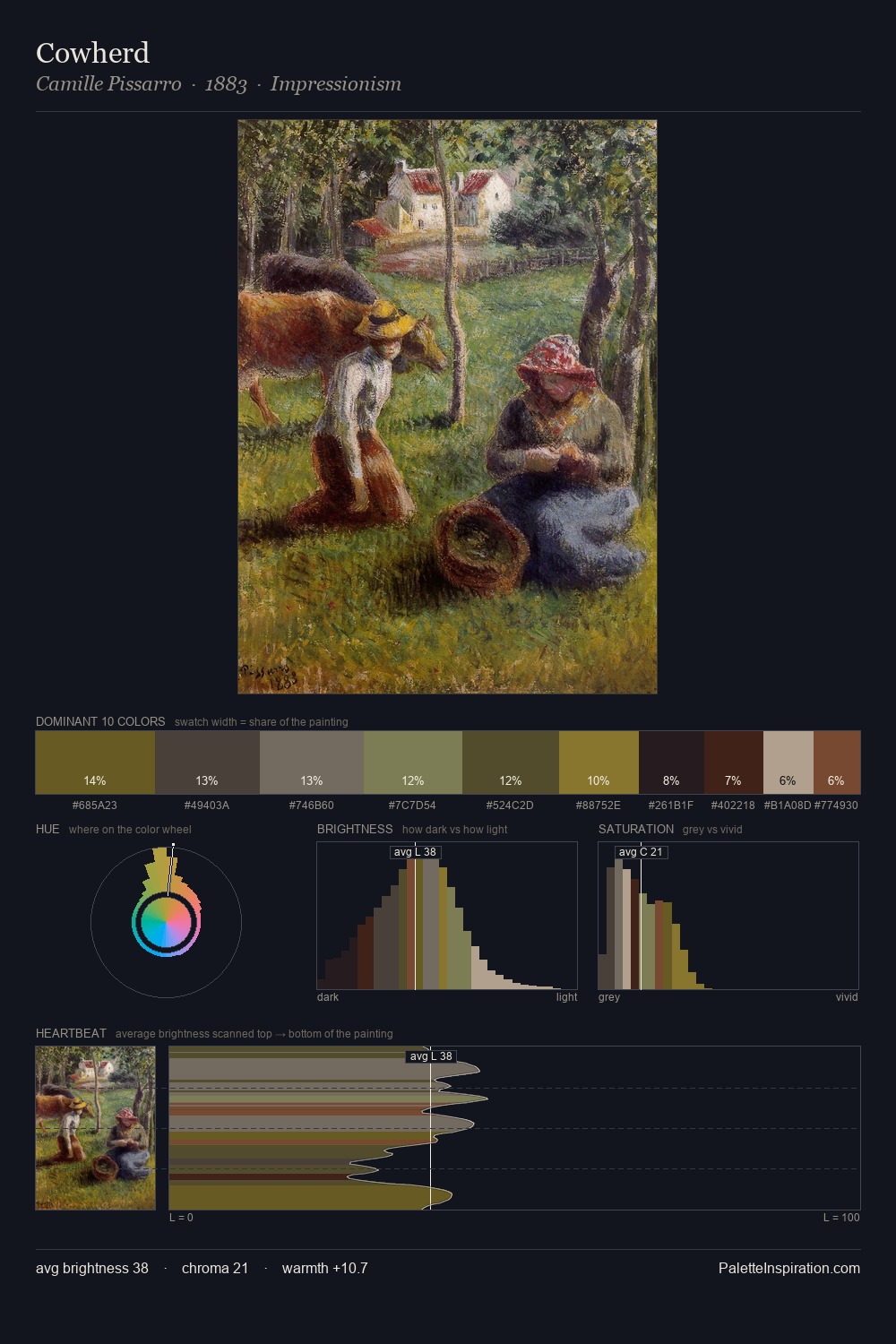Click the hex code '#746B60' text

[312, 806]
